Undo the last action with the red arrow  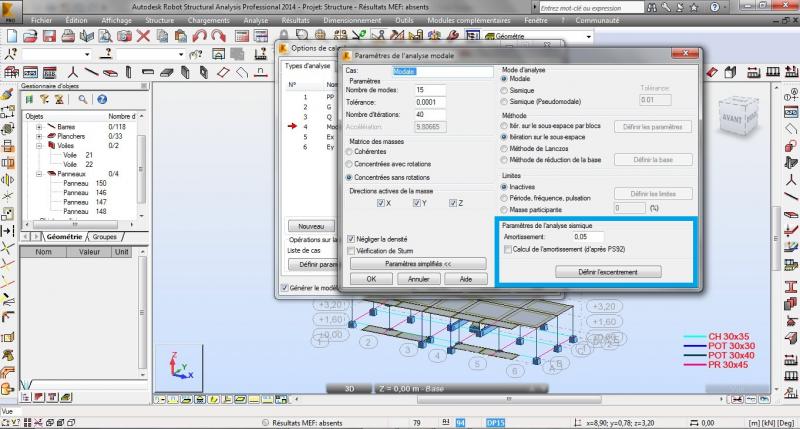pos(199,36)
